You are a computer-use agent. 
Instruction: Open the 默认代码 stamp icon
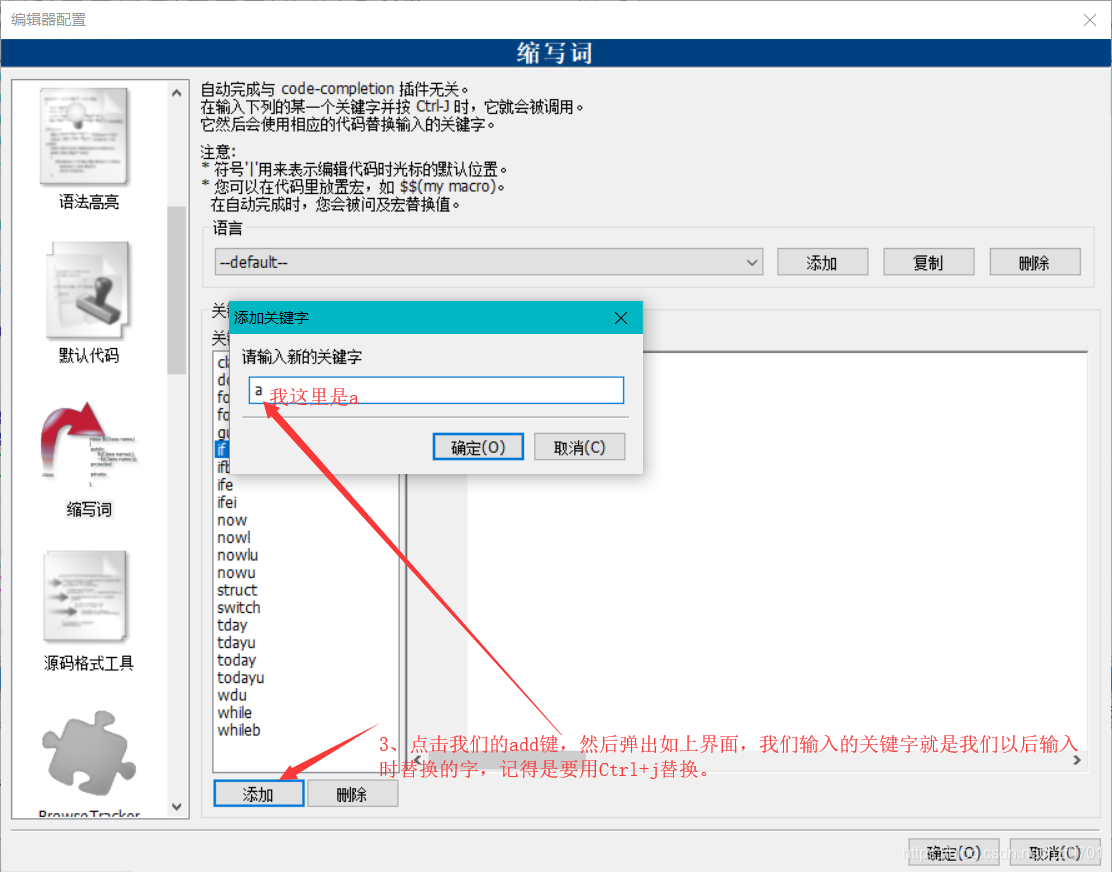click(89, 291)
